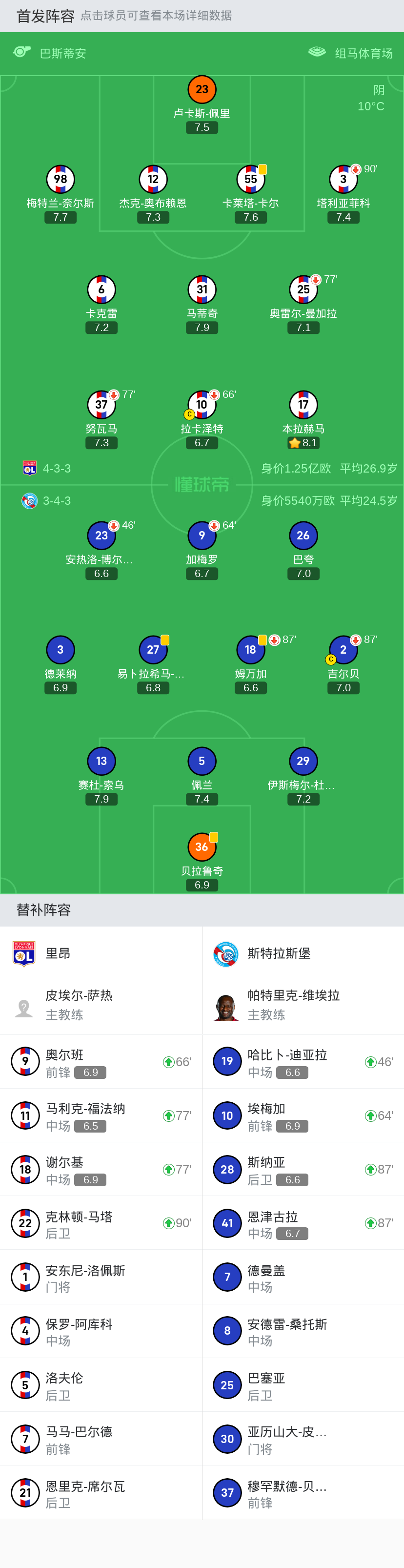Click Lyon 4-3-3 formation label
This screenshot has width=404, height=1568.
(x=57, y=469)
